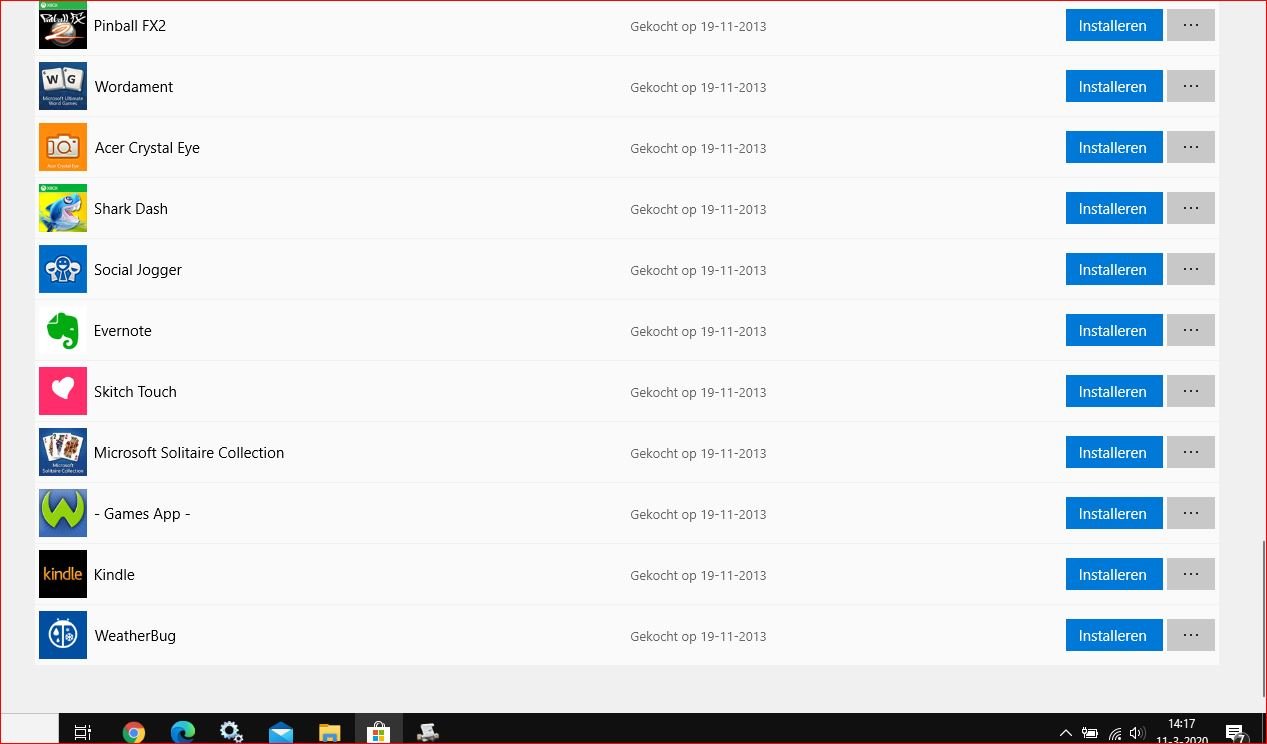Install Shark Dash
Image resolution: width=1267 pixels, height=744 pixels.
[x=1114, y=208]
